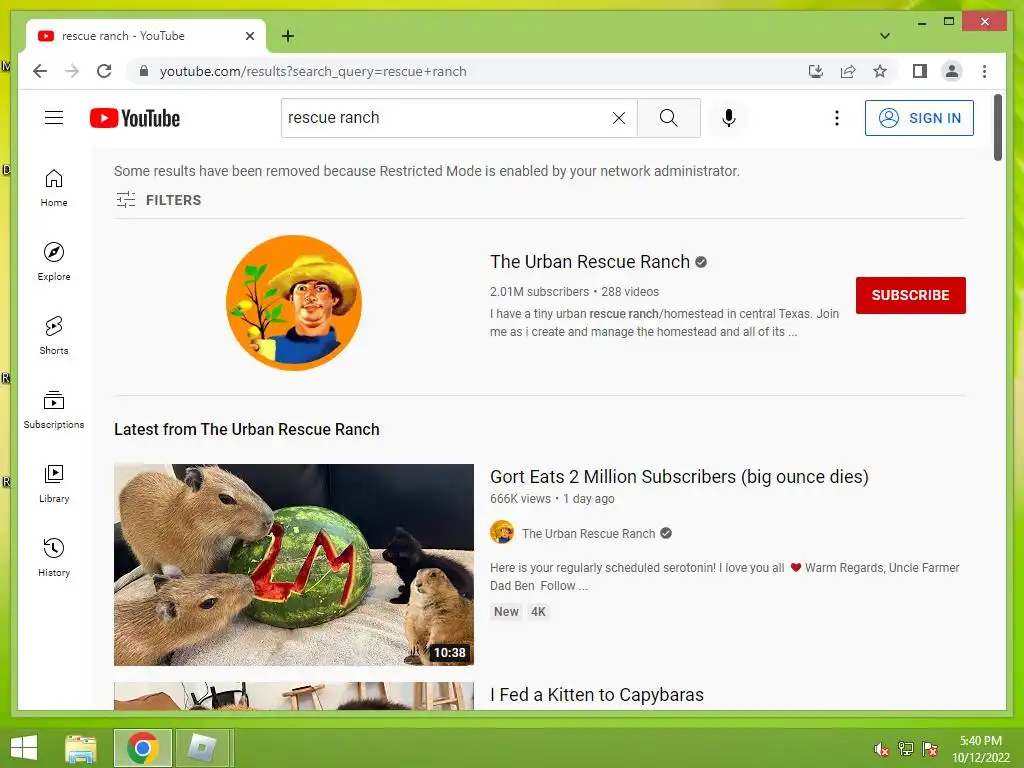The image size is (1024, 768).
Task: Open Subscriptions in the sidebar
Action: point(54,409)
